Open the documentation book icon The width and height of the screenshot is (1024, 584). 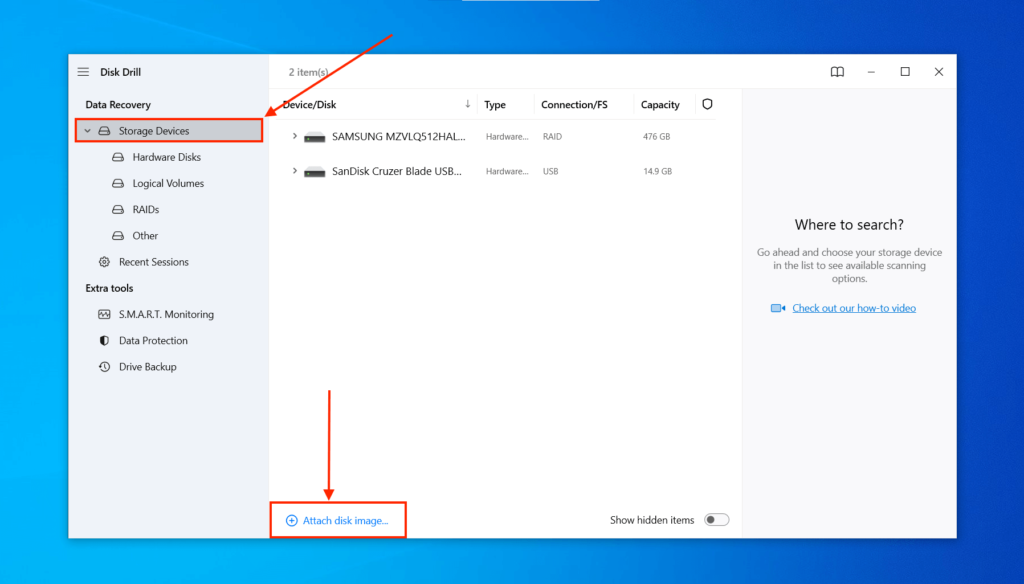tap(837, 71)
